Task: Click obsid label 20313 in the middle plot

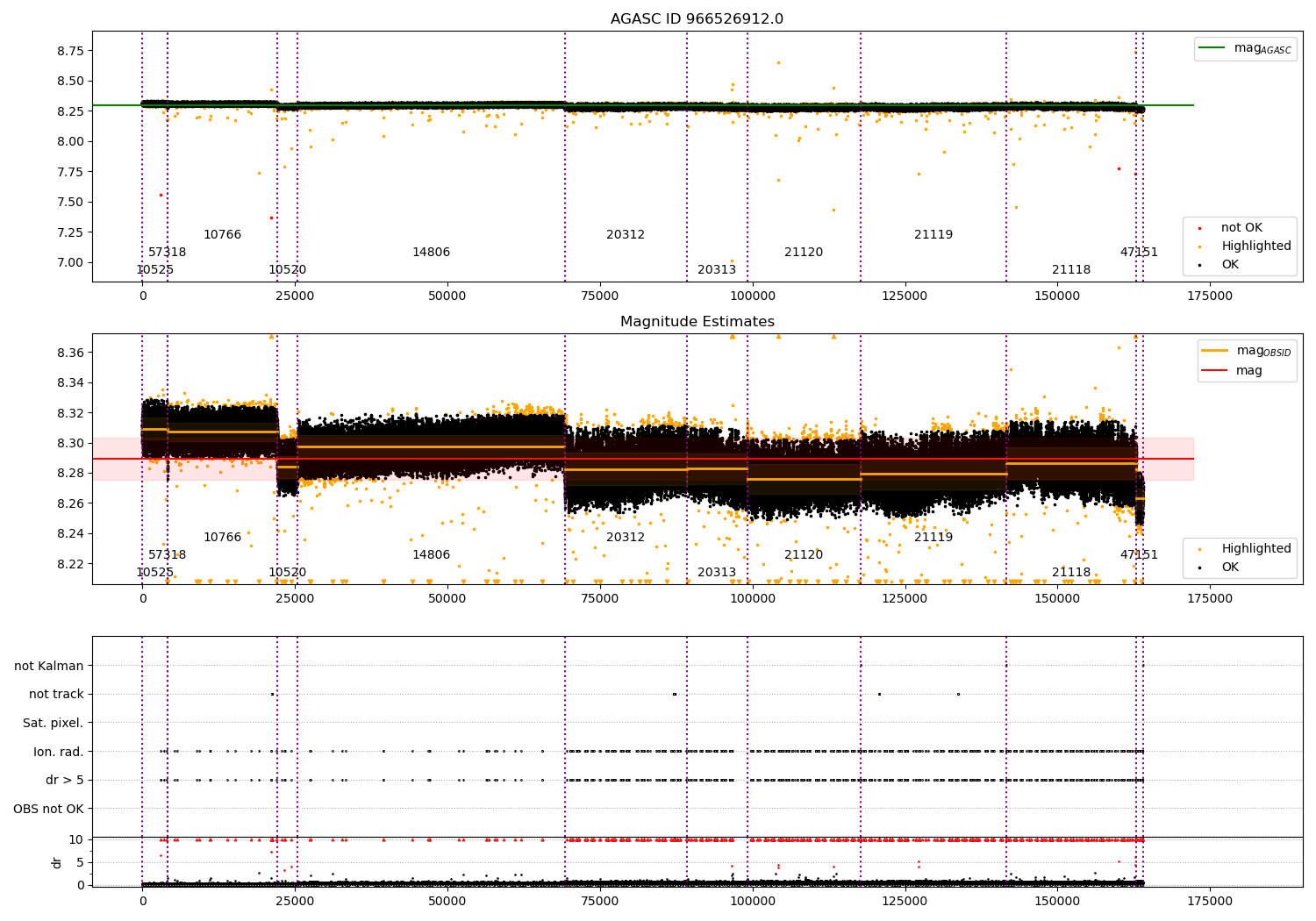Action: pyautogui.click(x=717, y=573)
